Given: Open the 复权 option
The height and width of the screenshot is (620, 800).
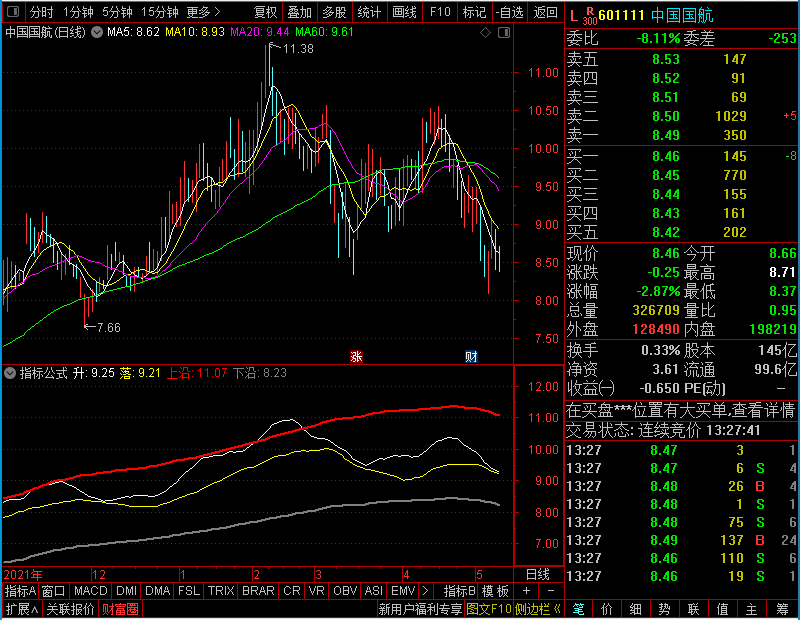Looking at the screenshot, I should point(265,12).
